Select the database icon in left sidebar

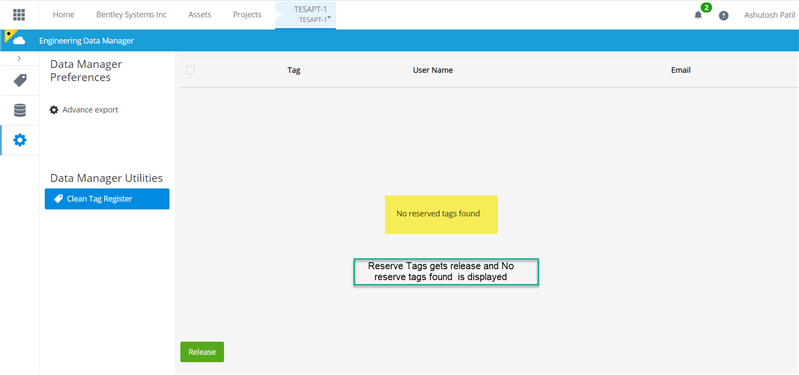pyautogui.click(x=20, y=110)
